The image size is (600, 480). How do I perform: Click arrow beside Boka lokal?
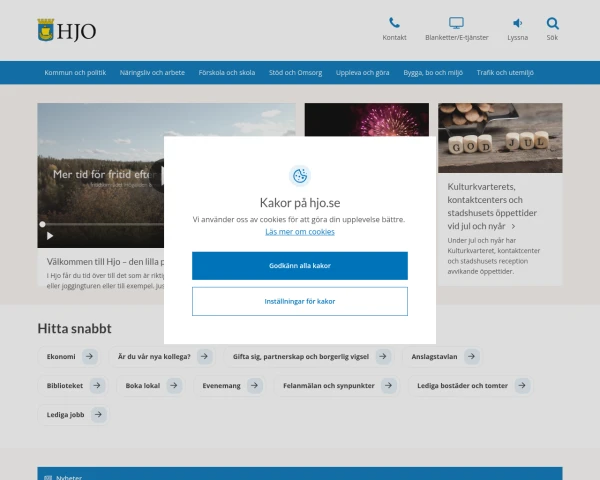[174, 385]
